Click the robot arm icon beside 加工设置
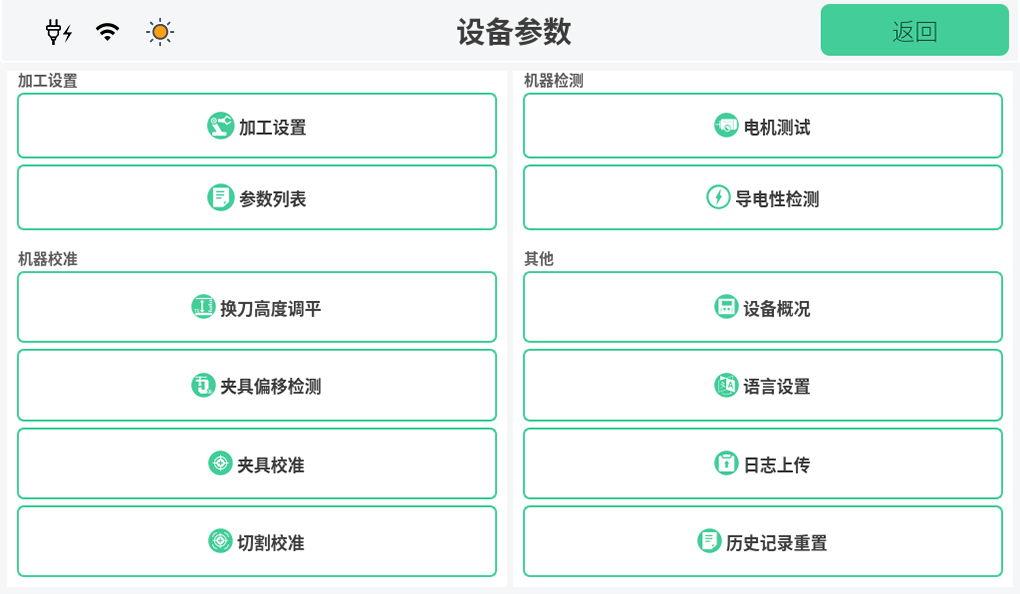Screen dimensions: 1020x594 tap(220, 126)
